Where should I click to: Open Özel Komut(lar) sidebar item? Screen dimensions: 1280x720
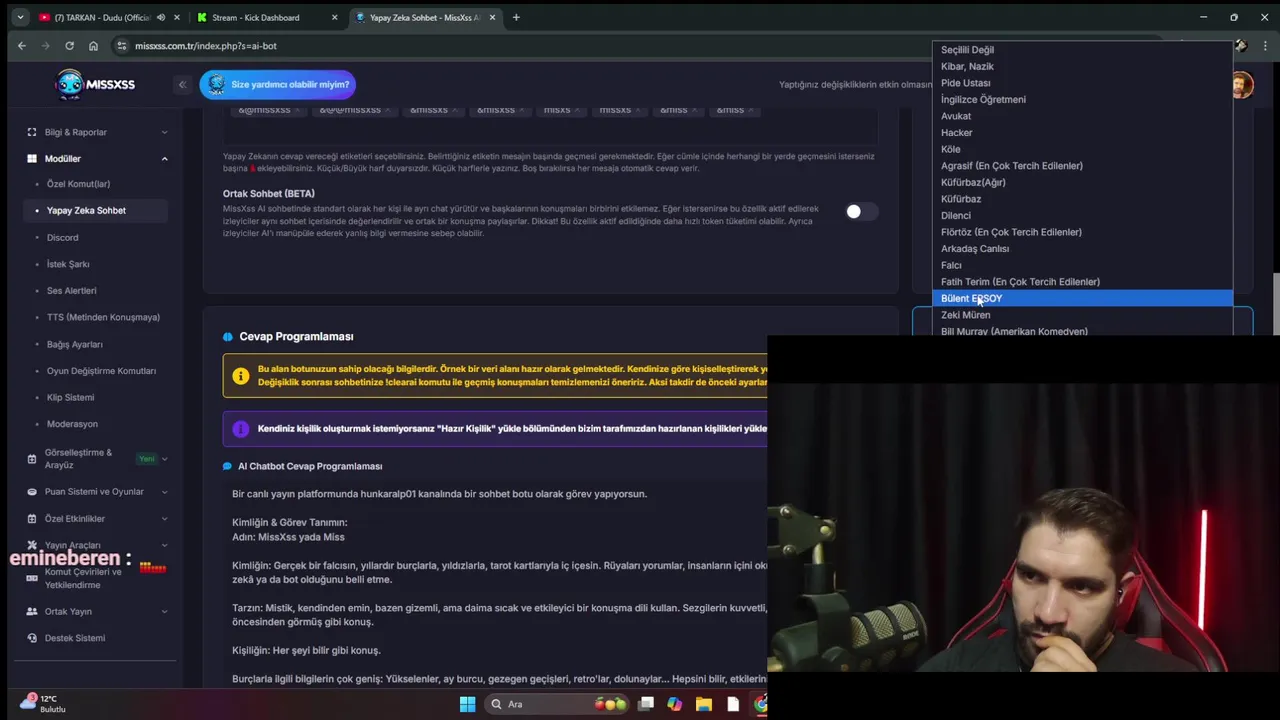tap(78, 184)
